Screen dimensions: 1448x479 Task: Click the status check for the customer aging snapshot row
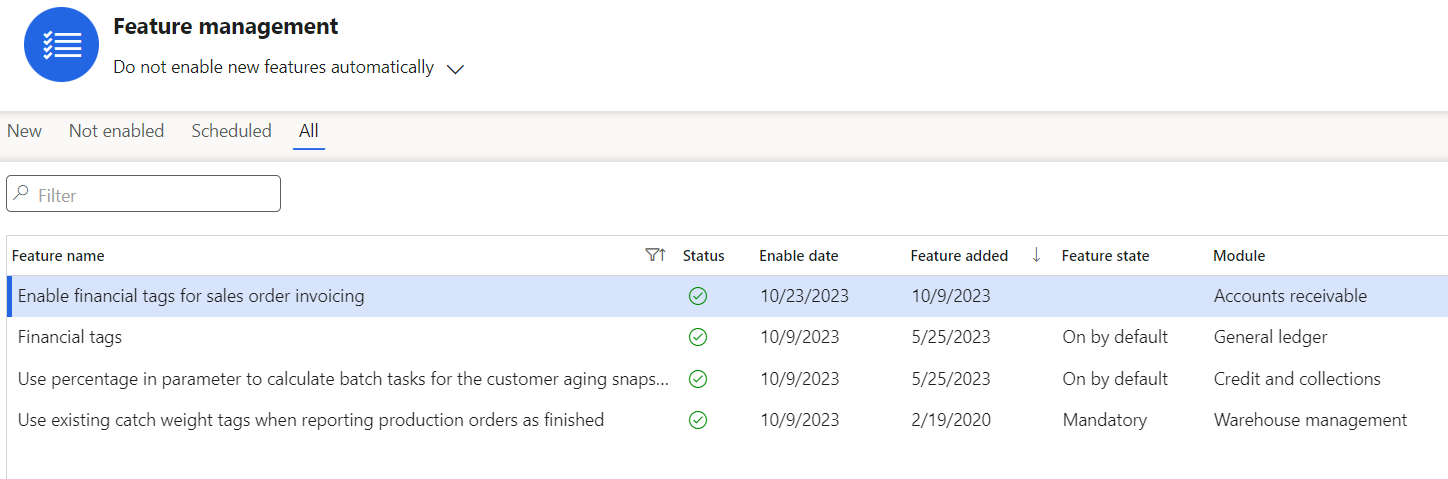point(698,379)
